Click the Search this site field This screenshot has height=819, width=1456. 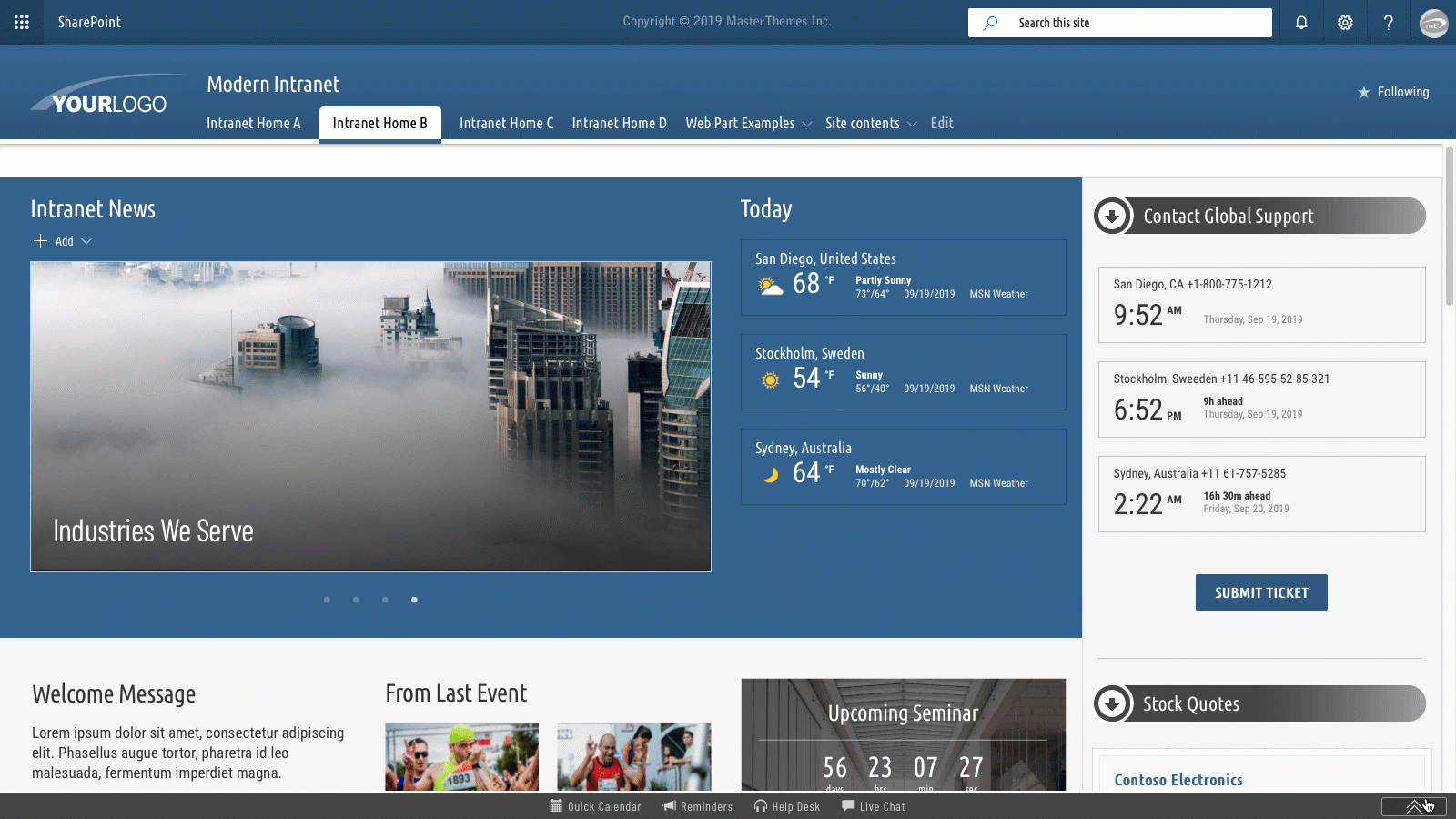pyautogui.click(x=1119, y=22)
